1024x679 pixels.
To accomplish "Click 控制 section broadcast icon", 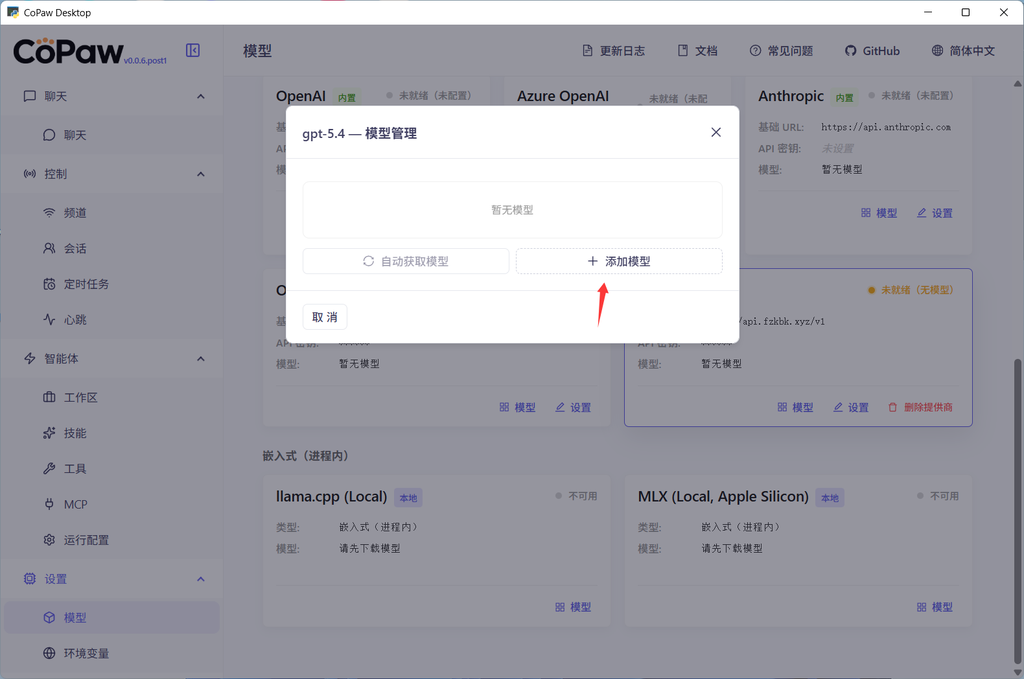I will tap(30, 174).
